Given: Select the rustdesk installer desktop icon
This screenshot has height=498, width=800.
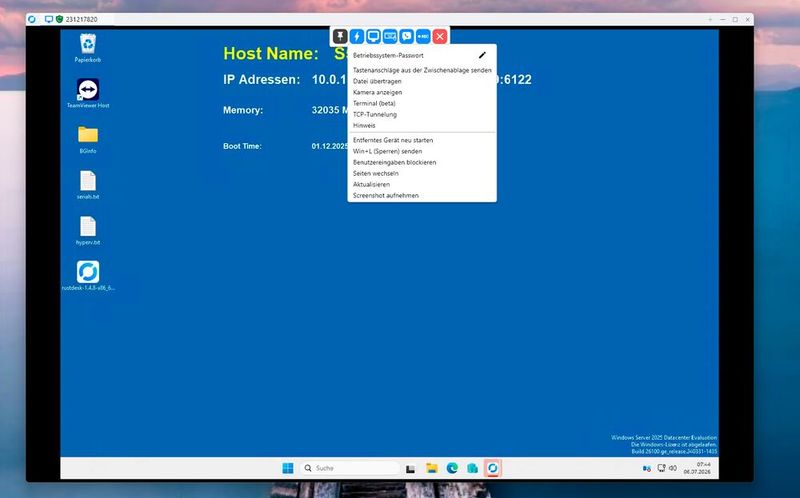Looking at the screenshot, I should pos(88,276).
